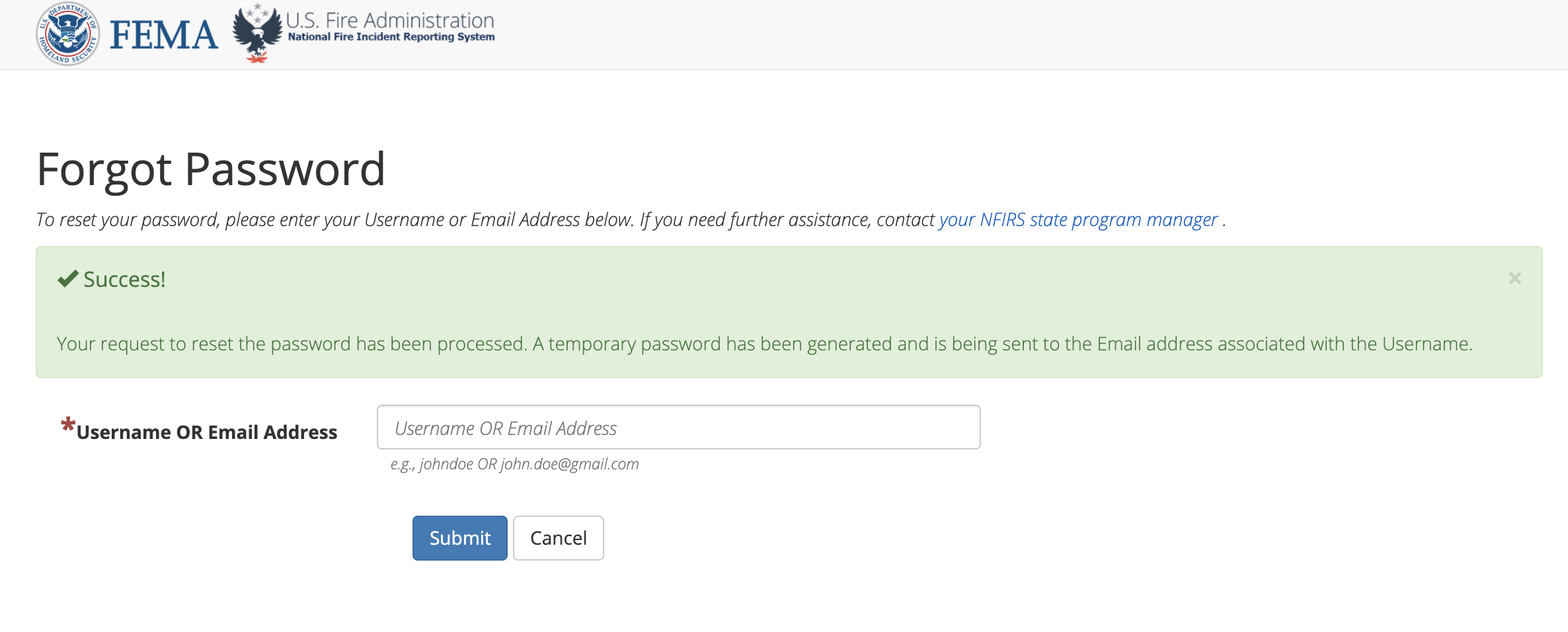Cancel the password reset request

tap(558, 537)
